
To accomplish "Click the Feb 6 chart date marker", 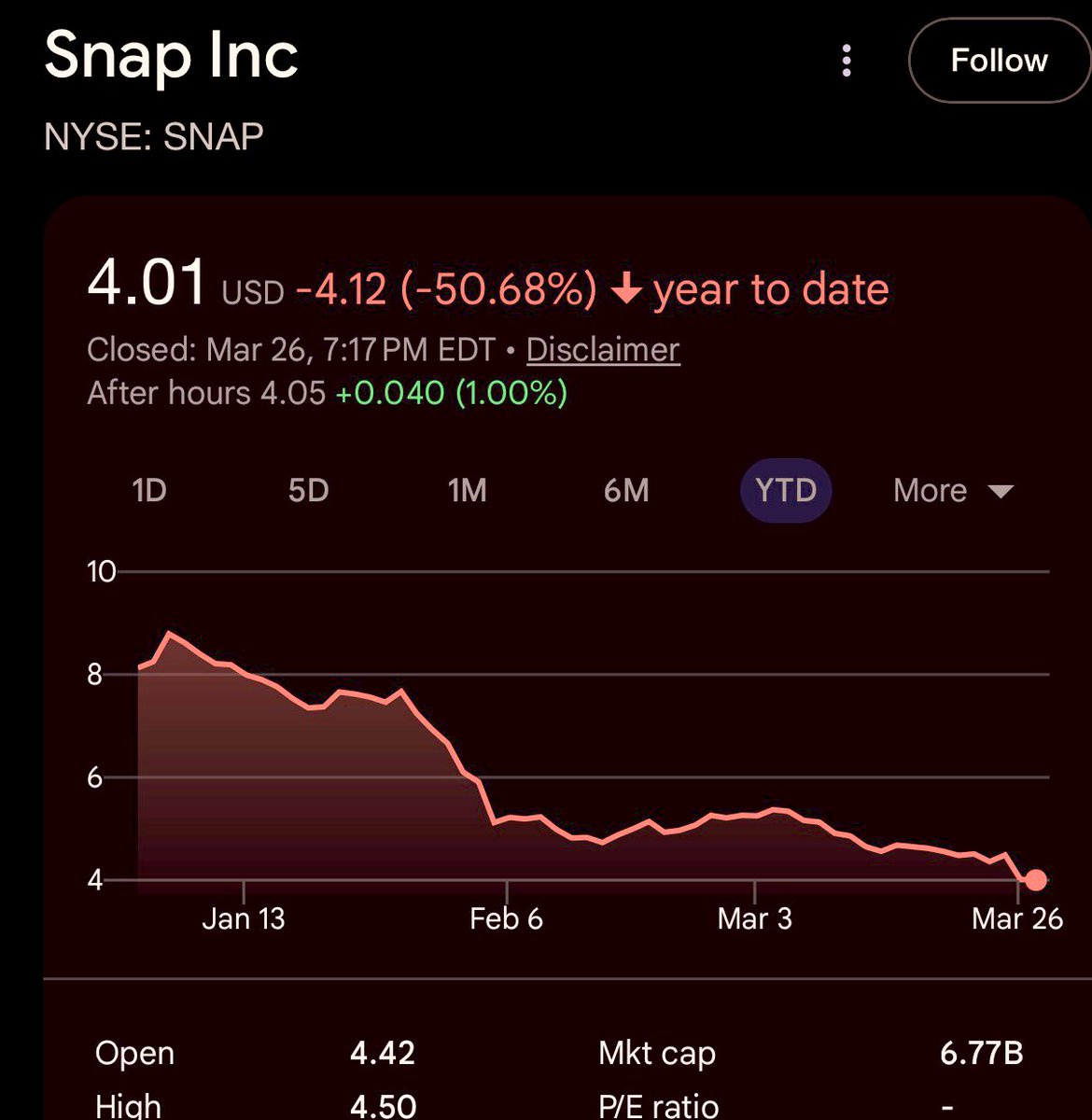I will point(506,918).
